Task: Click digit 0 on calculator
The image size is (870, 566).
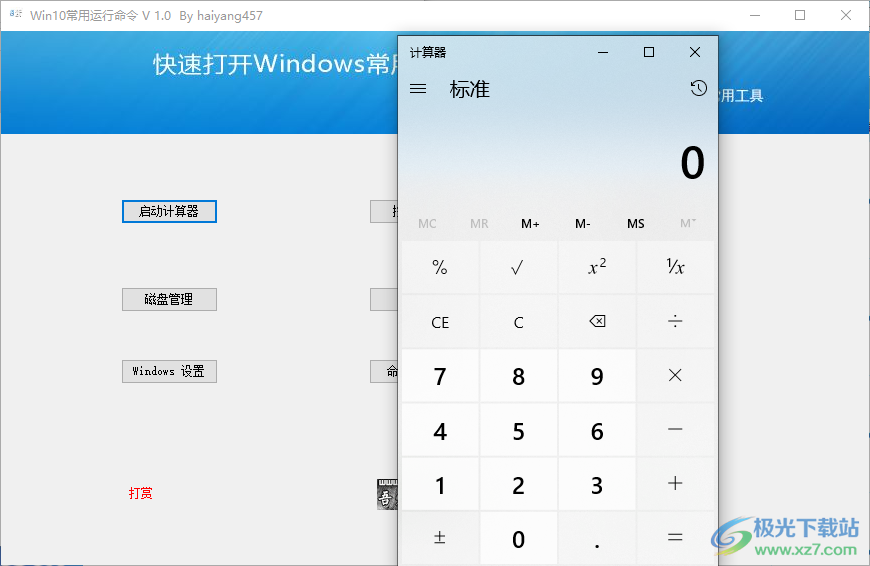Action: click(518, 538)
